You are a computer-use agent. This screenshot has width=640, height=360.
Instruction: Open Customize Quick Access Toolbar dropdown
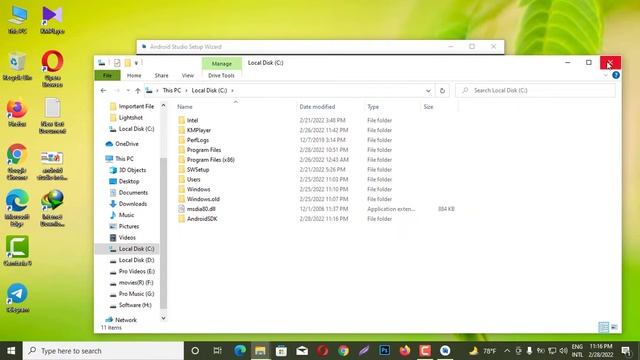click(x=136, y=63)
